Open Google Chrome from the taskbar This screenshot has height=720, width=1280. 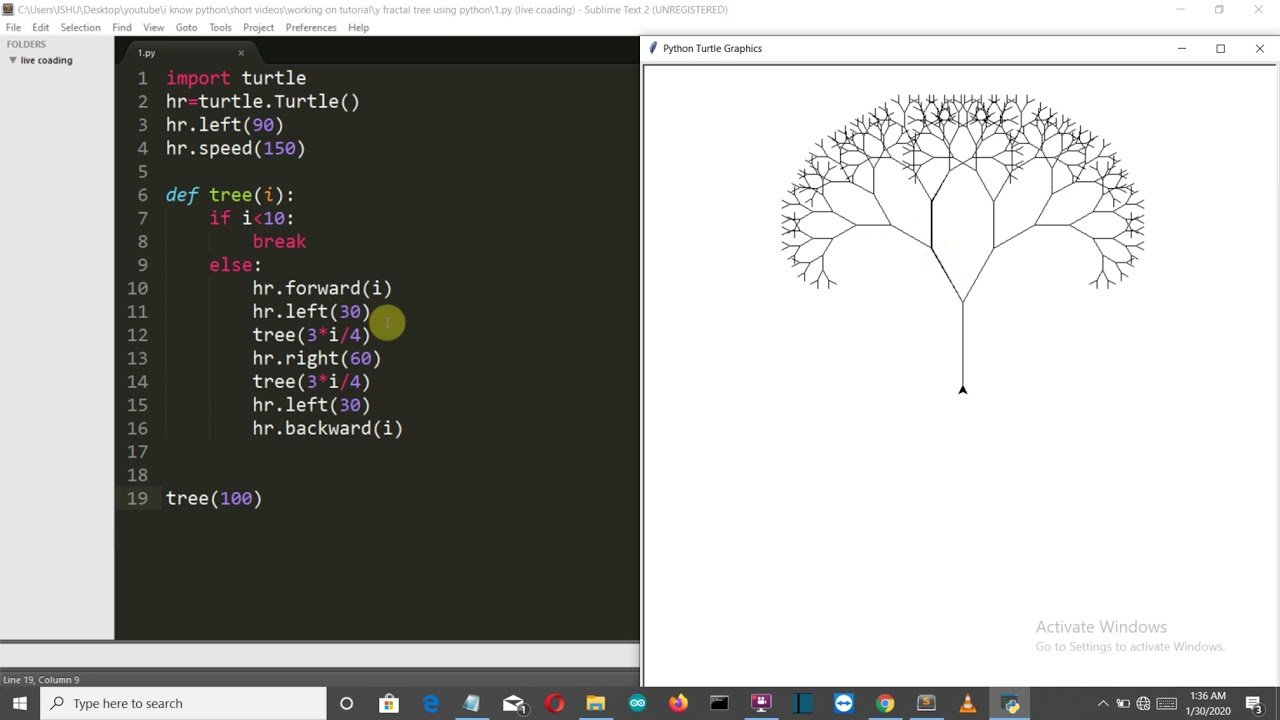click(885, 703)
